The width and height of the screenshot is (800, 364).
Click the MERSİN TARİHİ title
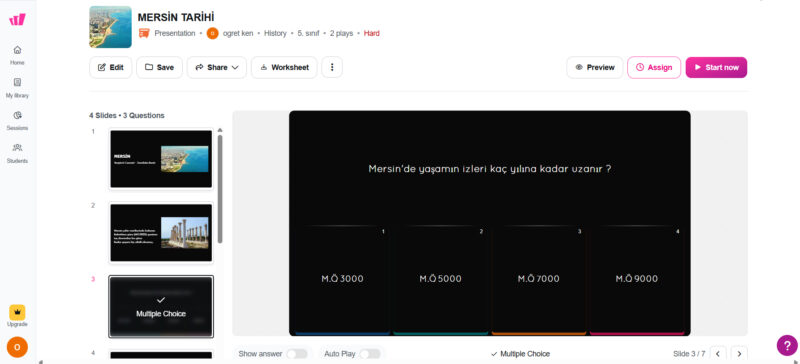(176, 17)
